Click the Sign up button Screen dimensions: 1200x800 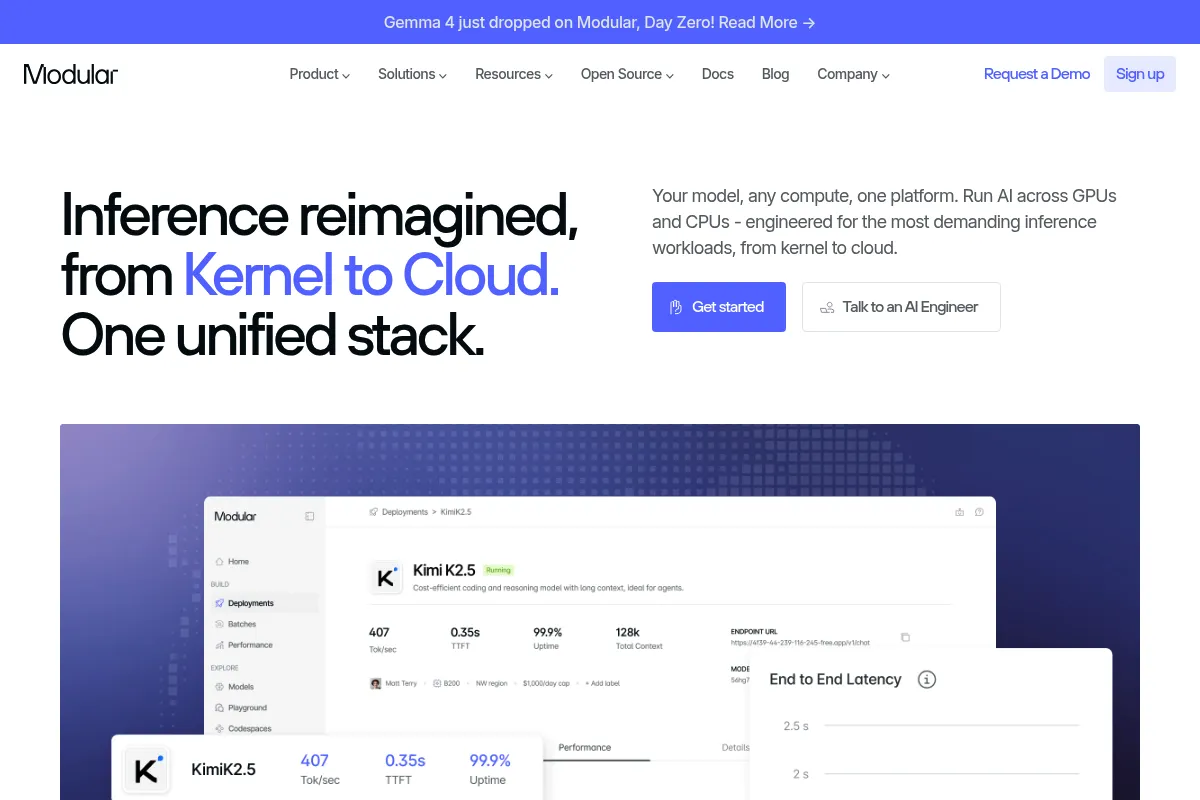coord(1140,74)
